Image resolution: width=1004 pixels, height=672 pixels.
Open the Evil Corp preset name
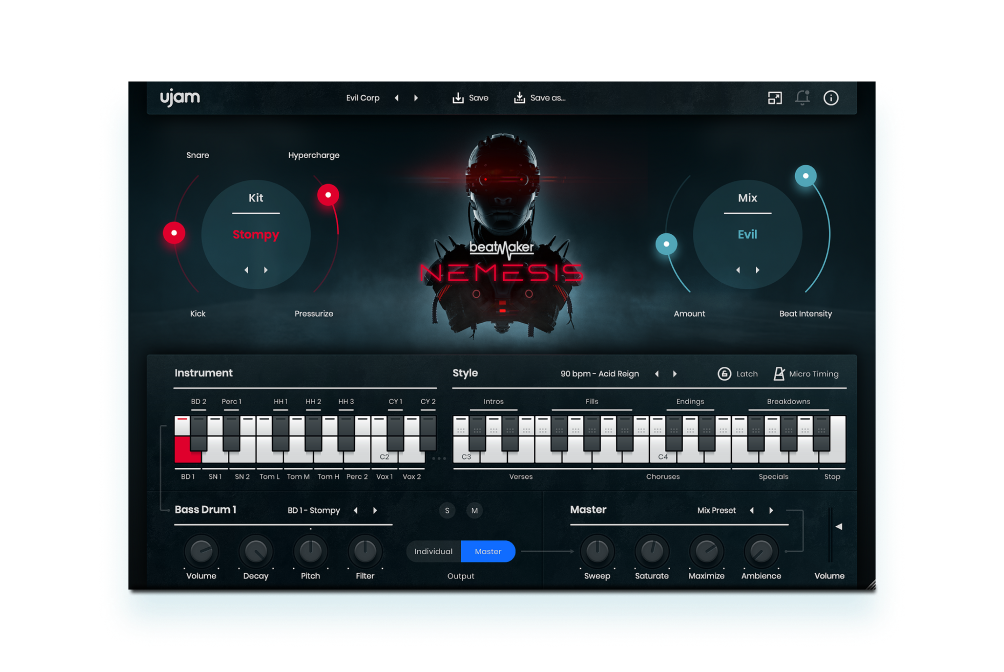point(363,98)
